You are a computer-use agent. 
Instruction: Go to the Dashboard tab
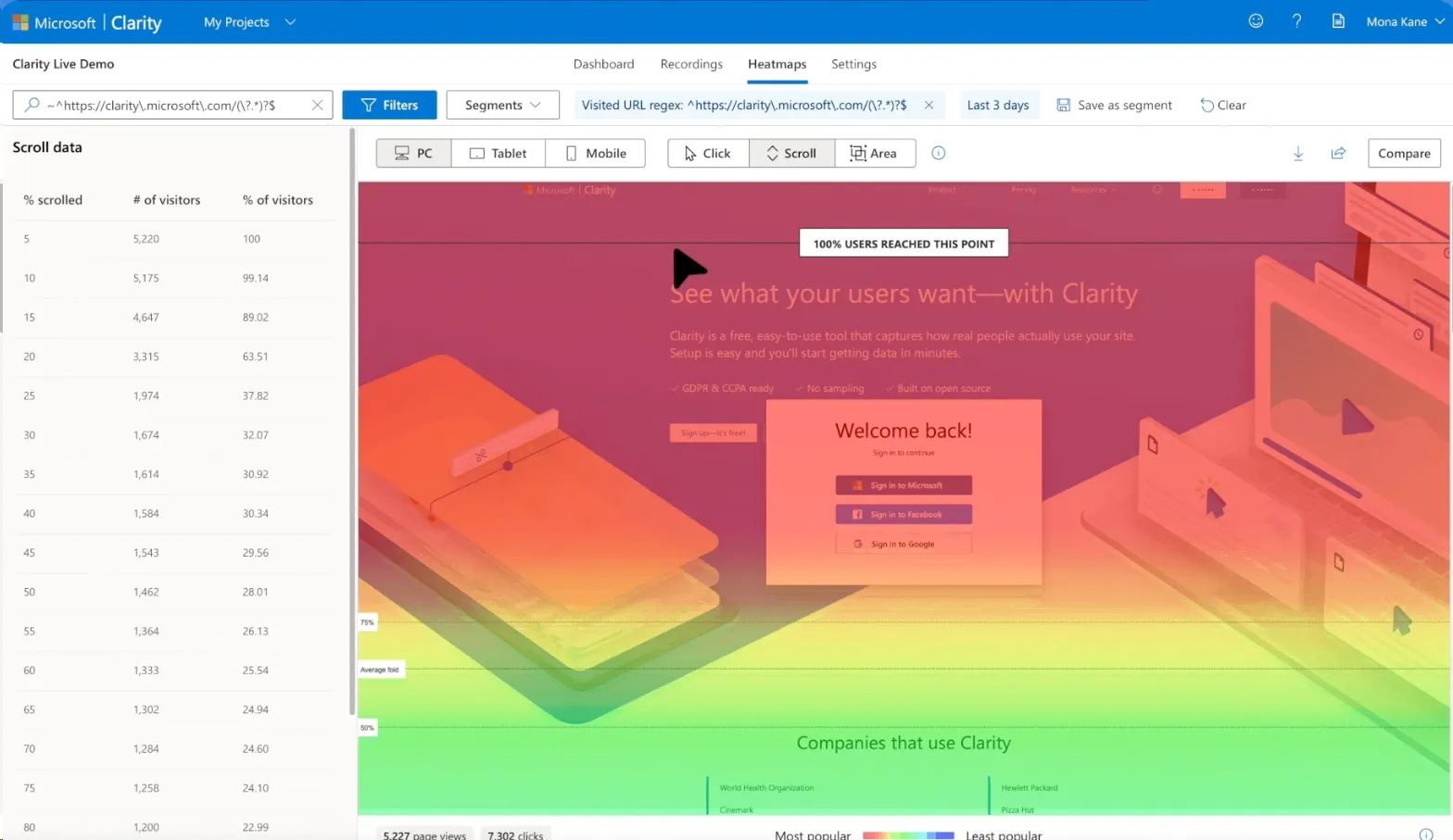(x=603, y=64)
